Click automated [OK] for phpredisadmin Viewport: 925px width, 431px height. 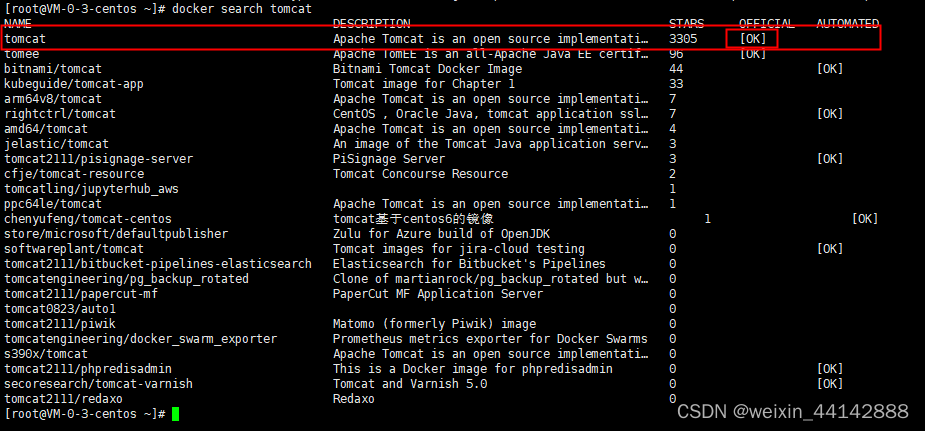[x=830, y=369]
